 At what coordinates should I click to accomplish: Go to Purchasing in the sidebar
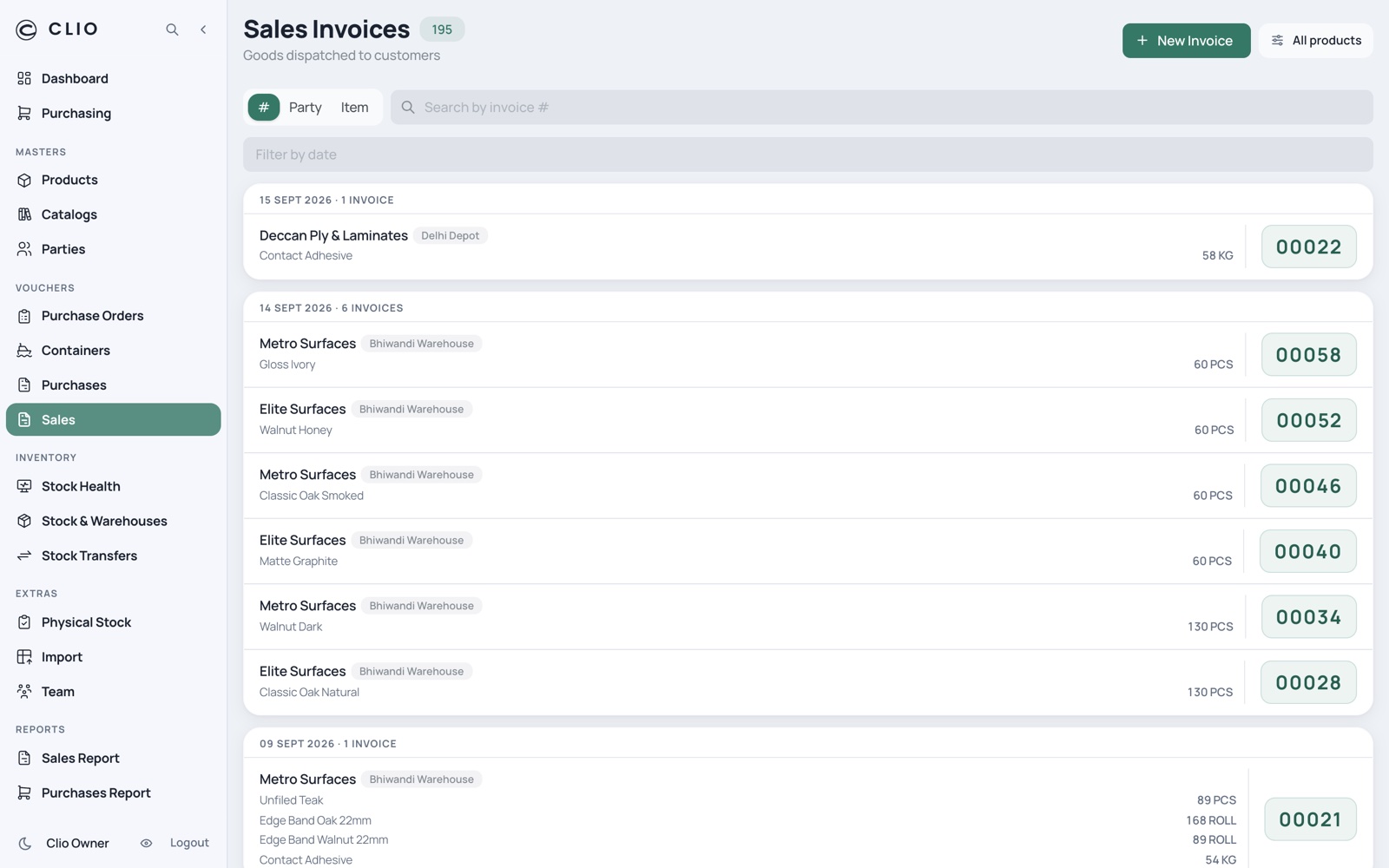[x=113, y=113]
